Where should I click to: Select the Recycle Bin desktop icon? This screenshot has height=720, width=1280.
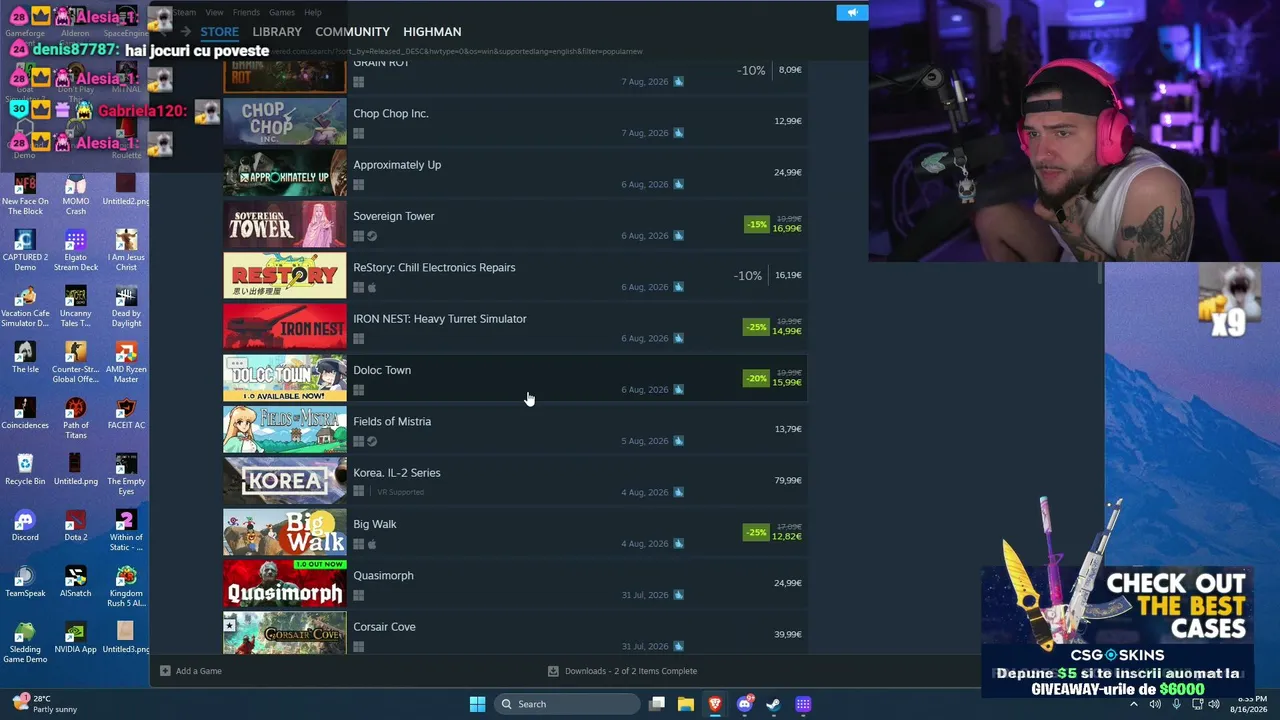click(x=25, y=470)
